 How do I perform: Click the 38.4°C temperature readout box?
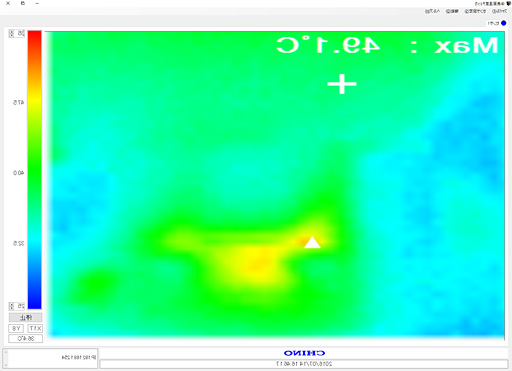pyautogui.click(x=26, y=339)
